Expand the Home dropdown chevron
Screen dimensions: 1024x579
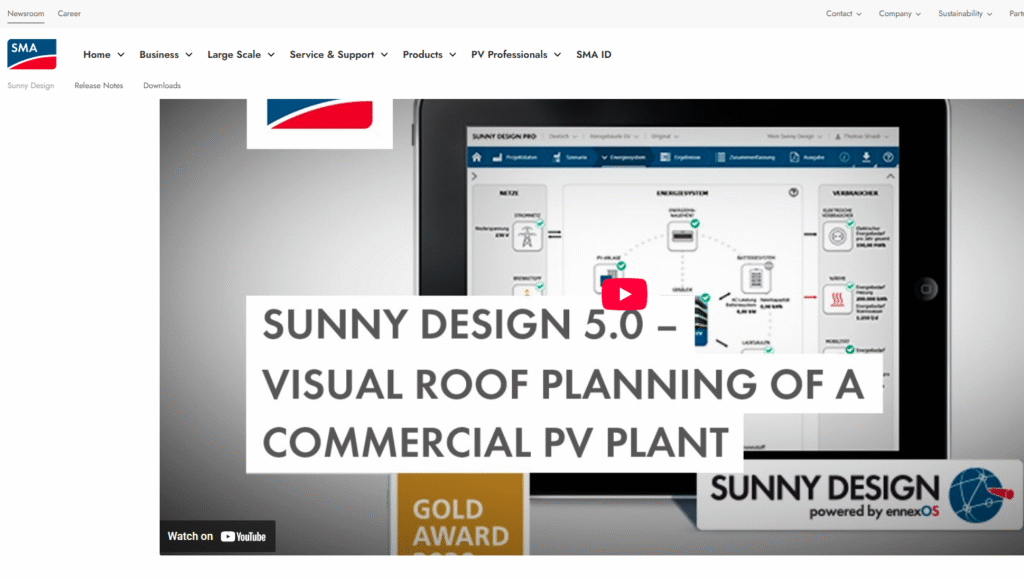[121, 55]
